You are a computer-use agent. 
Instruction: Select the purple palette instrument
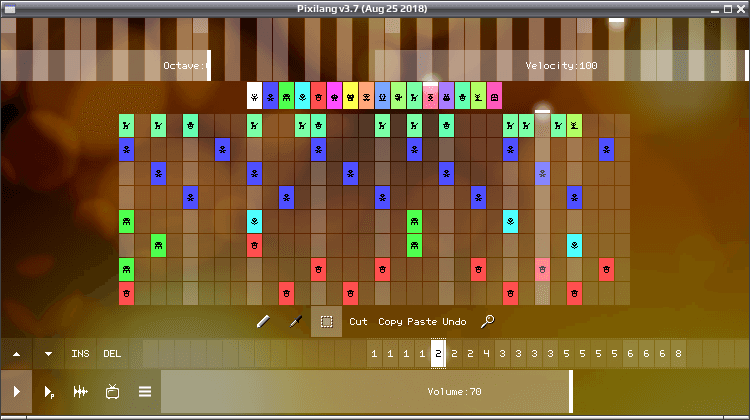447,97
